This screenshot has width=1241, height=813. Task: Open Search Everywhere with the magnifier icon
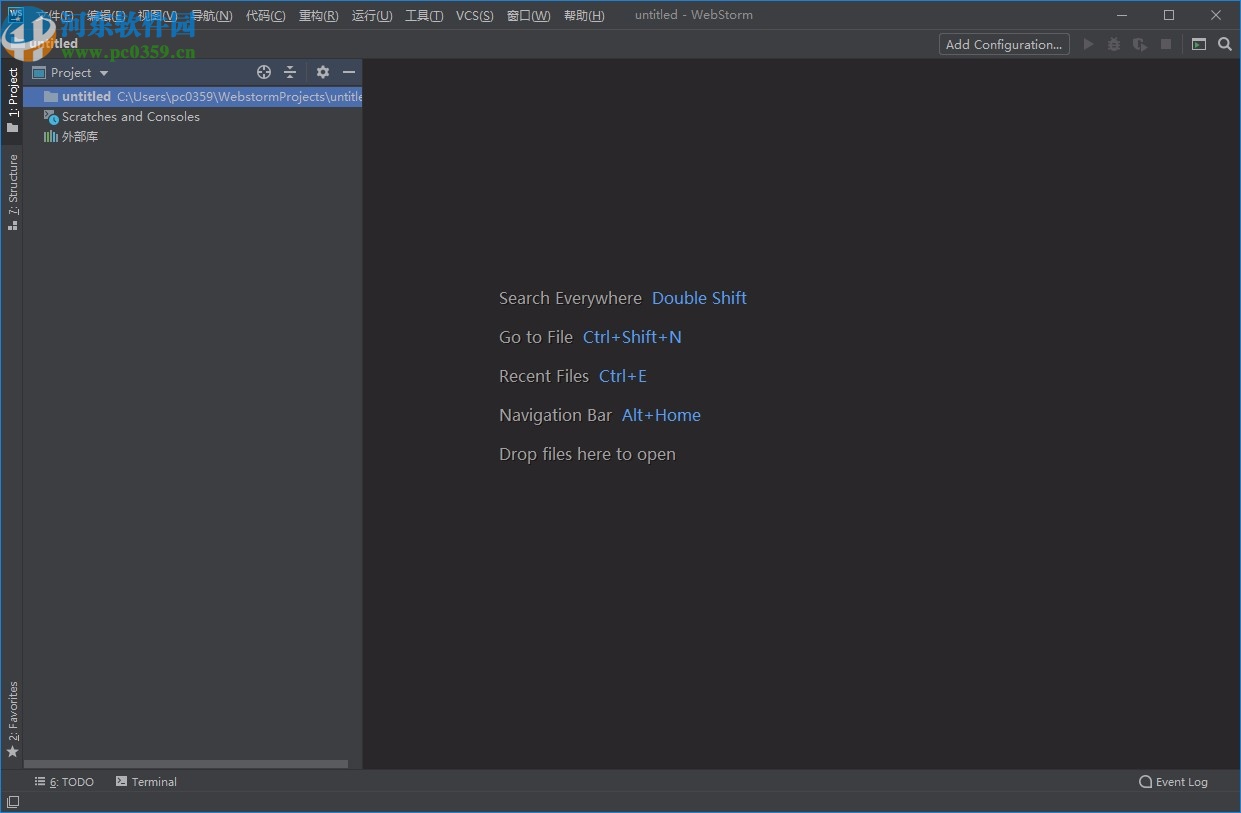click(1224, 44)
